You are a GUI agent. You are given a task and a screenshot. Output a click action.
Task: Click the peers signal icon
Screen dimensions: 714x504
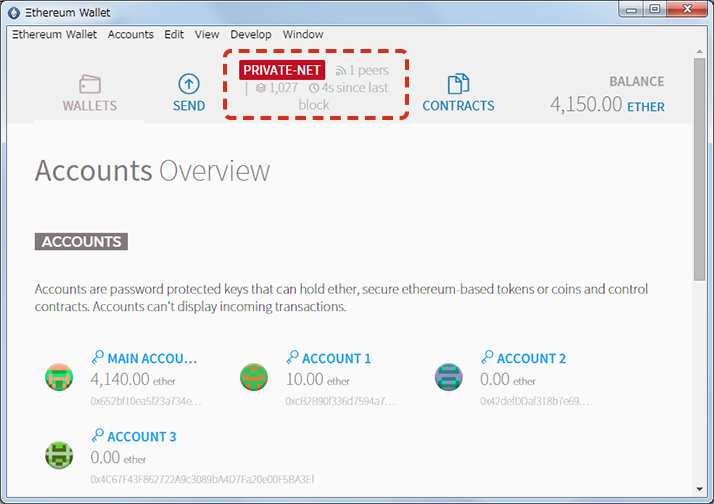click(x=341, y=71)
